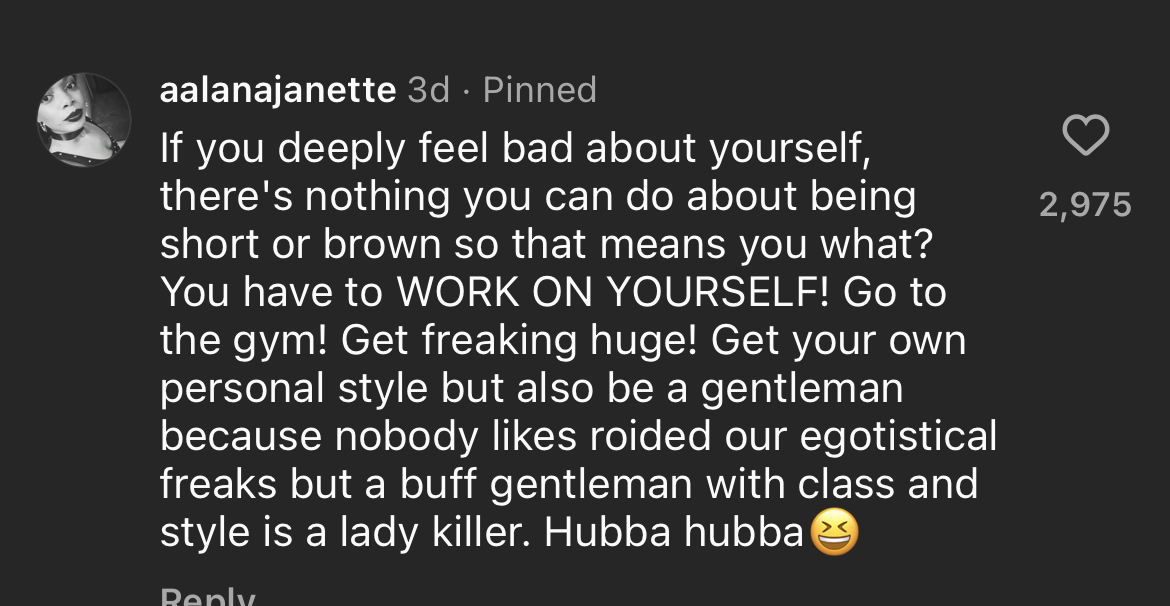Viewport: 1170px width, 606px height.
Task: Open aalanajanette's profile picture
Action: pos(84,119)
